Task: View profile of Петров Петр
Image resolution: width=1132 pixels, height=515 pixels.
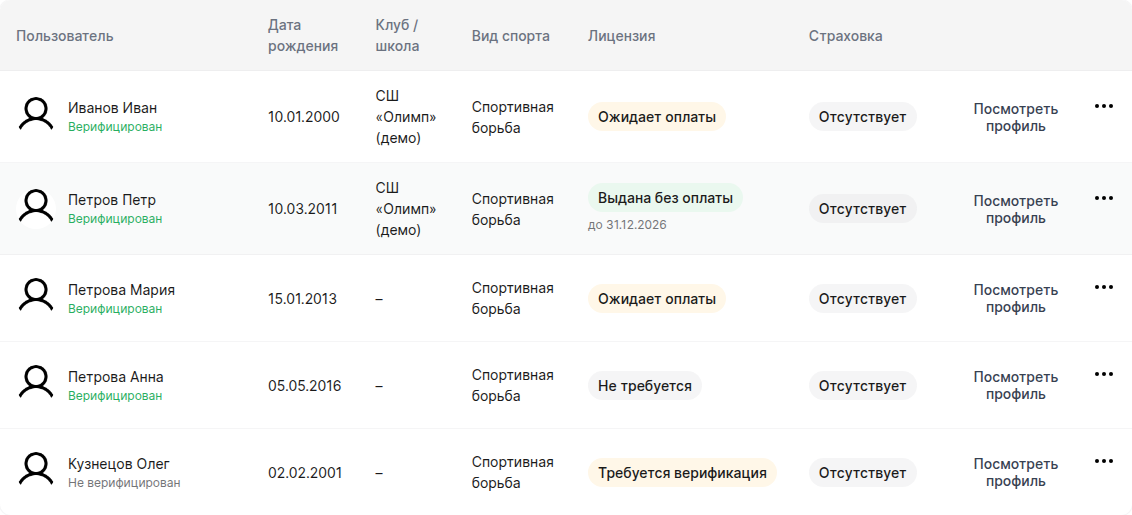Action: click(x=1016, y=209)
